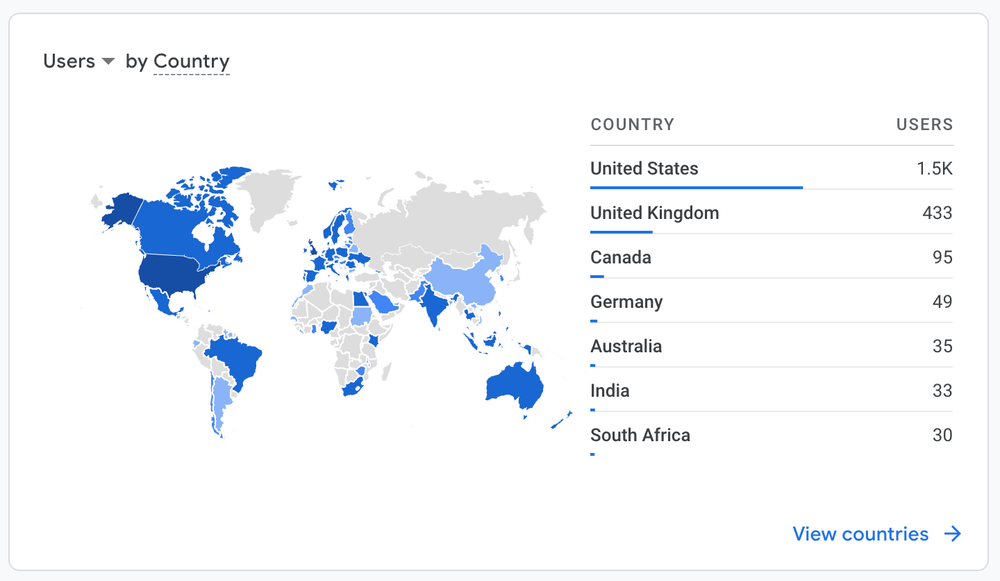Screen dimensions: 1000x581
Task: Click the Country dimension label
Action: (191, 61)
